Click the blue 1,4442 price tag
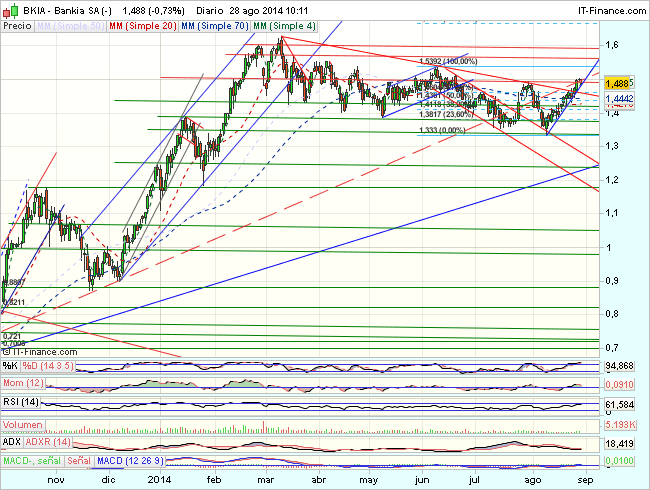 click(619, 98)
